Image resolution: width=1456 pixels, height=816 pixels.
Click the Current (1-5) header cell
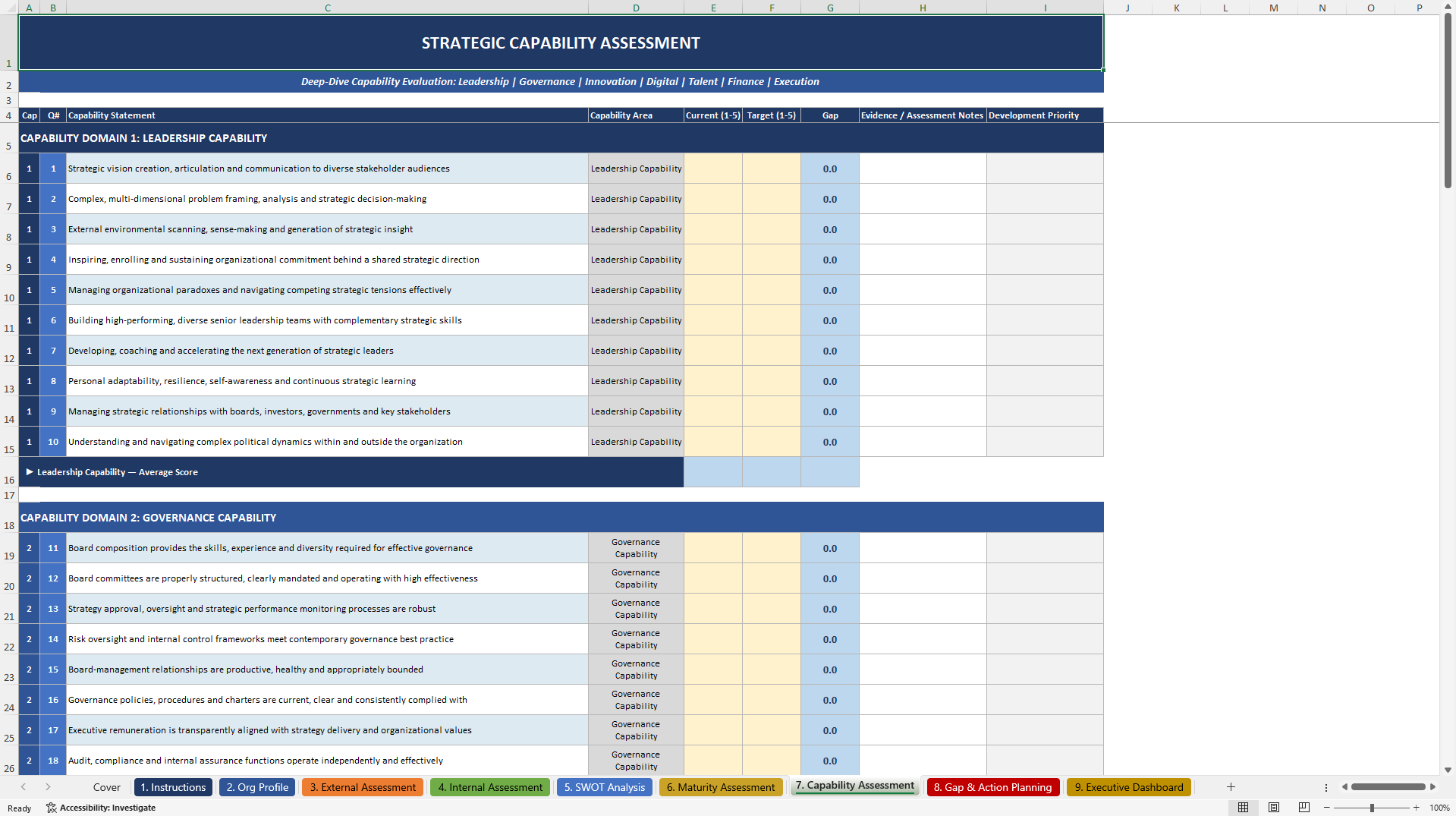[x=712, y=115]
